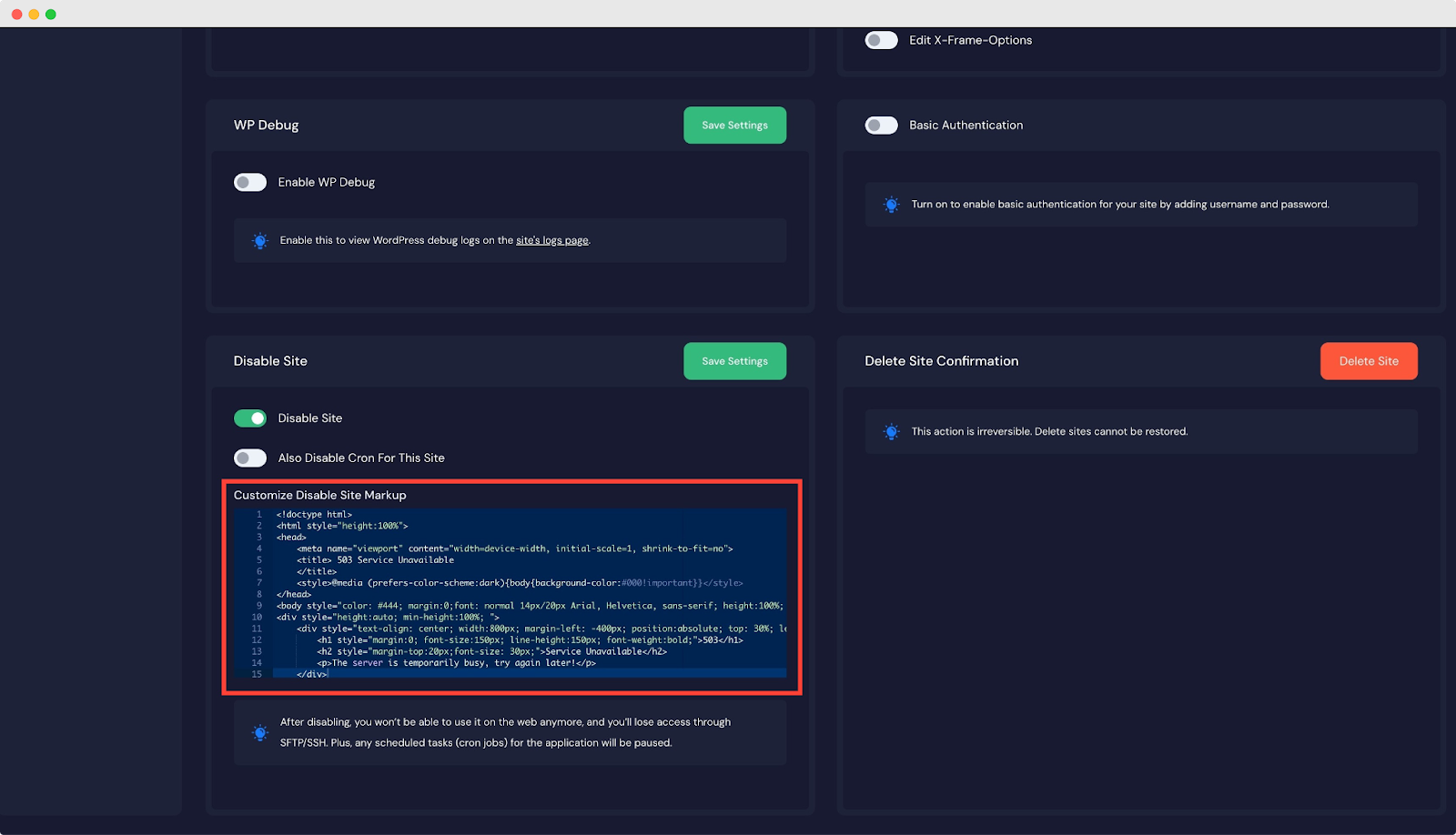Click the lightbulb icon in Delete Site Confirmation card
The width and height of the screenshot is (1456, 835).
click(891, 431)
